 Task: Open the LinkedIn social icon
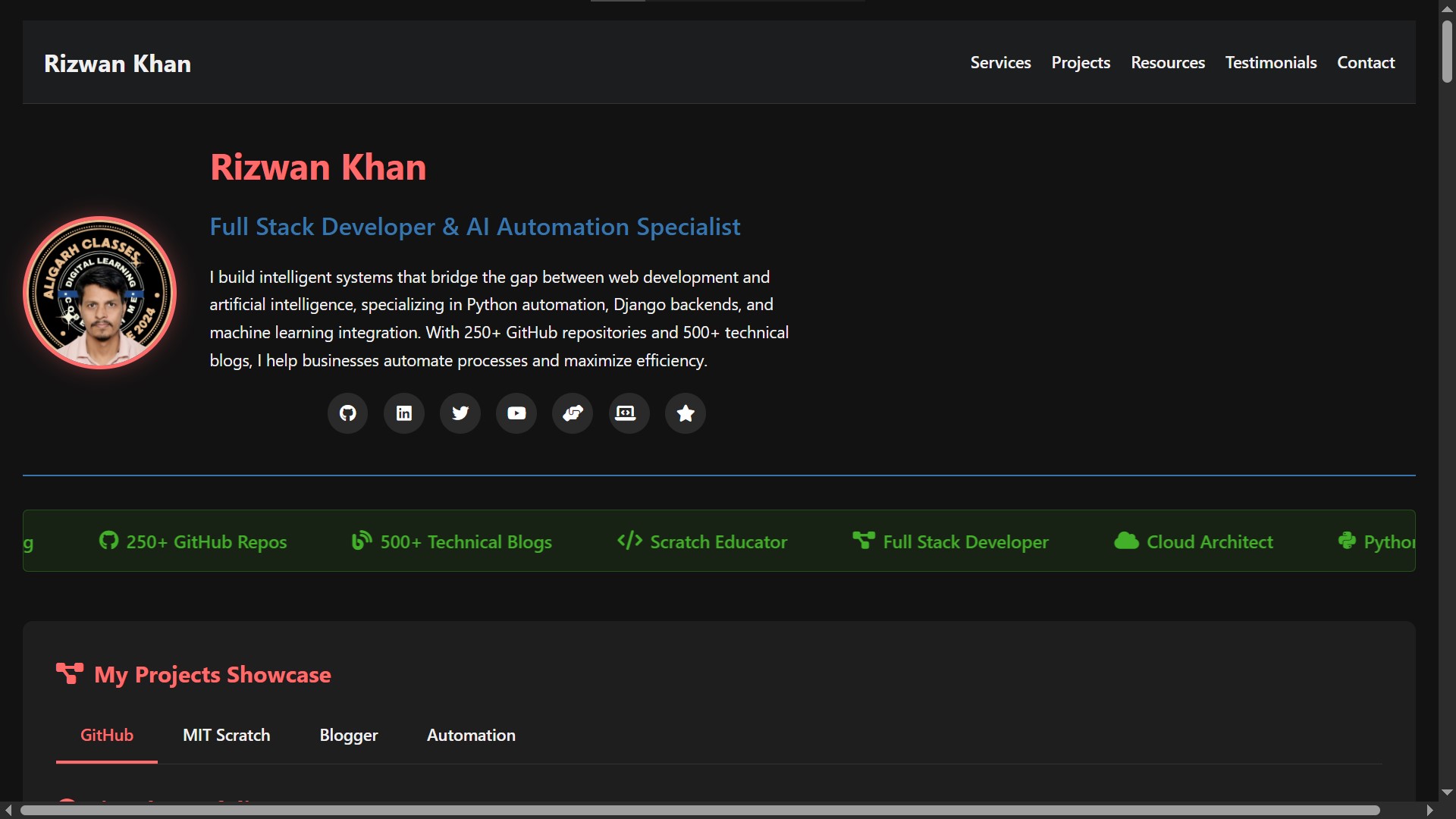404,413
